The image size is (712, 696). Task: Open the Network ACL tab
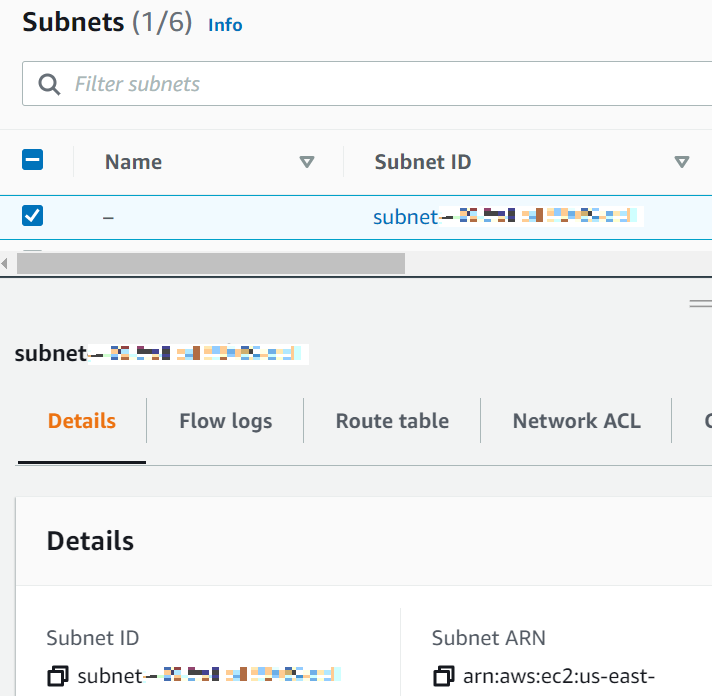(576, 421)
